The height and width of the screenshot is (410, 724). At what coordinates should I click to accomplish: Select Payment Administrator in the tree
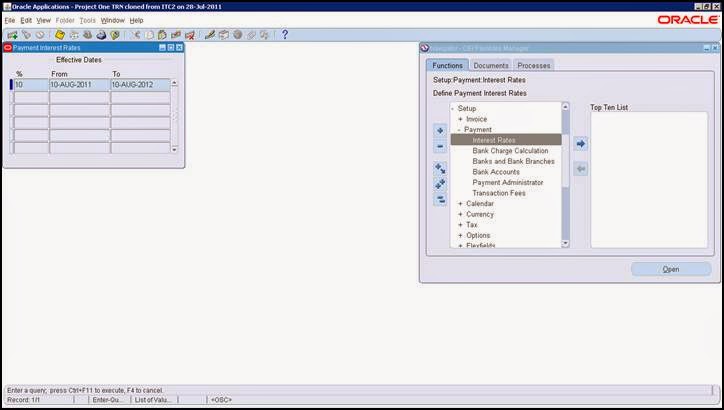508,183
